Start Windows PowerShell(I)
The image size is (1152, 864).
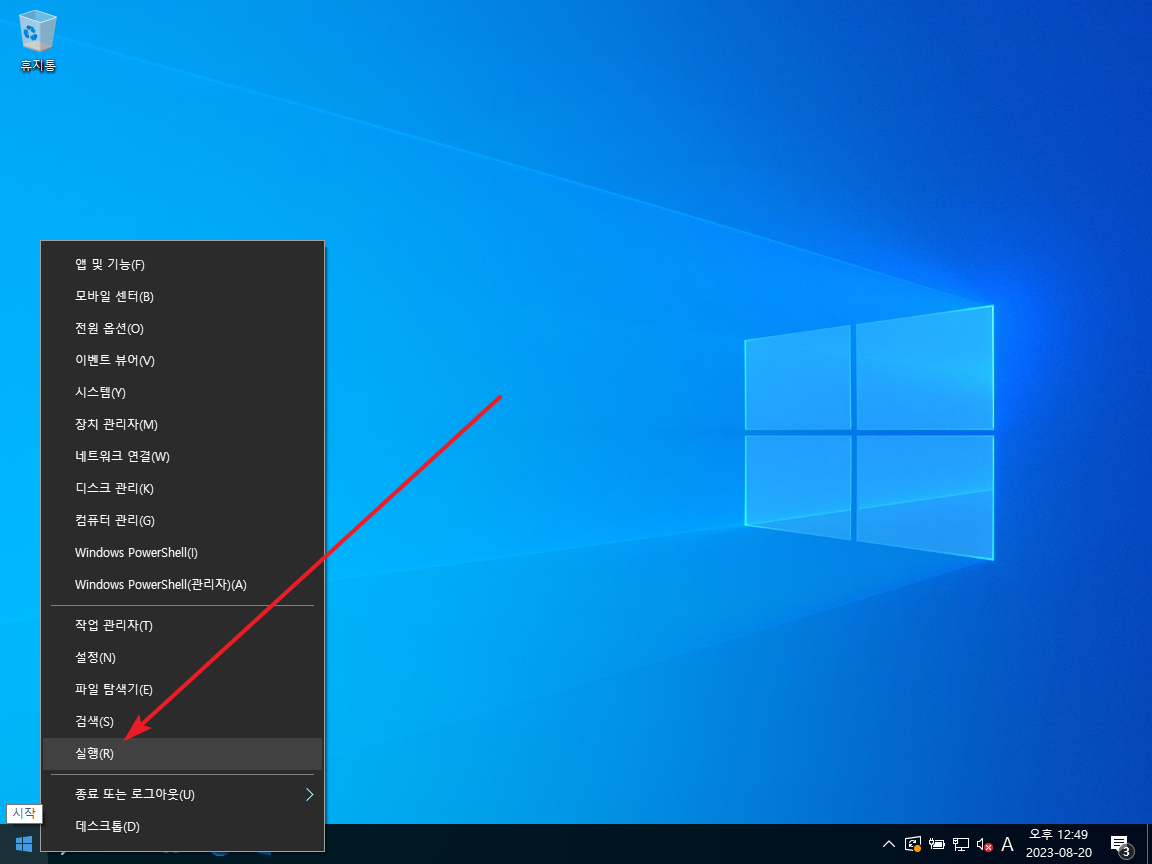tap(182, 552)
